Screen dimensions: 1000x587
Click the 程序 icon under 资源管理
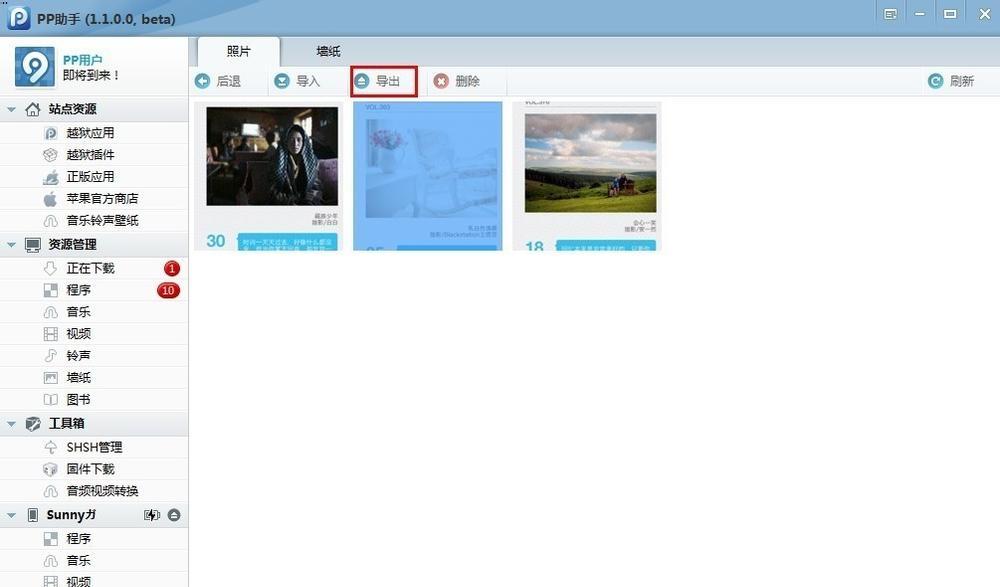[50, 290]
